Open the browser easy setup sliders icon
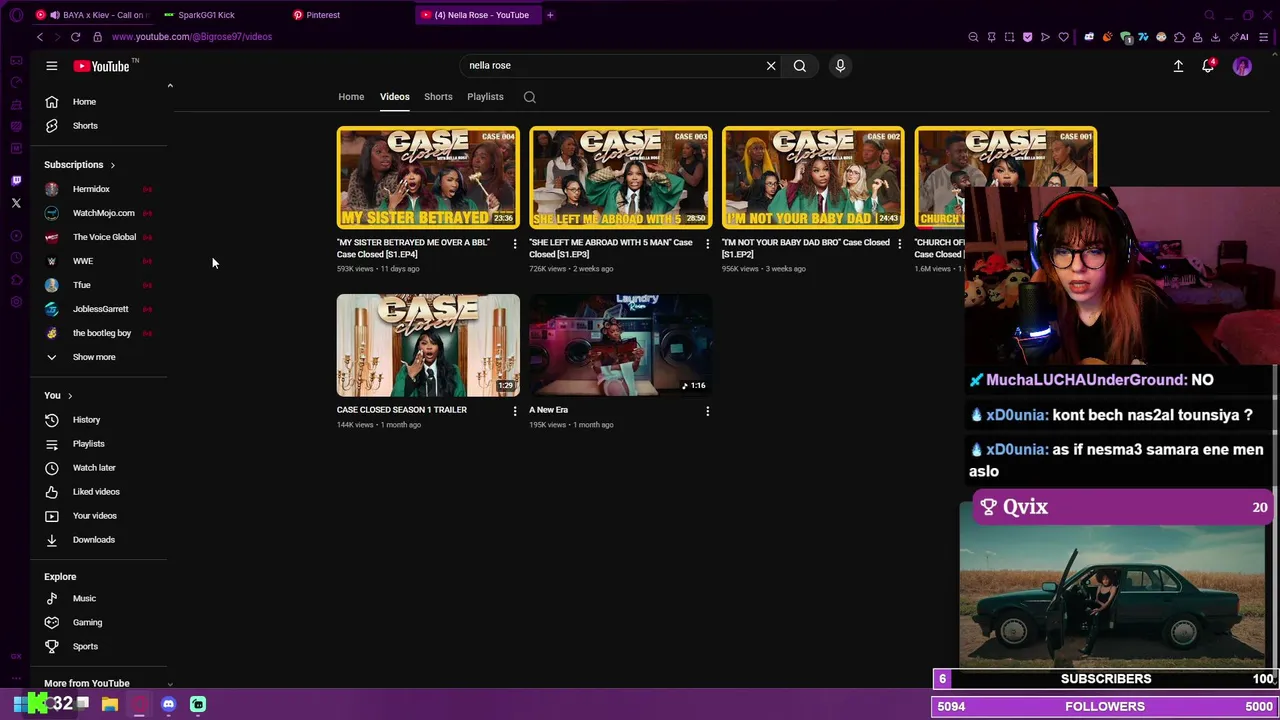Screen dimensions: 1280x720 pos(1263,37)
